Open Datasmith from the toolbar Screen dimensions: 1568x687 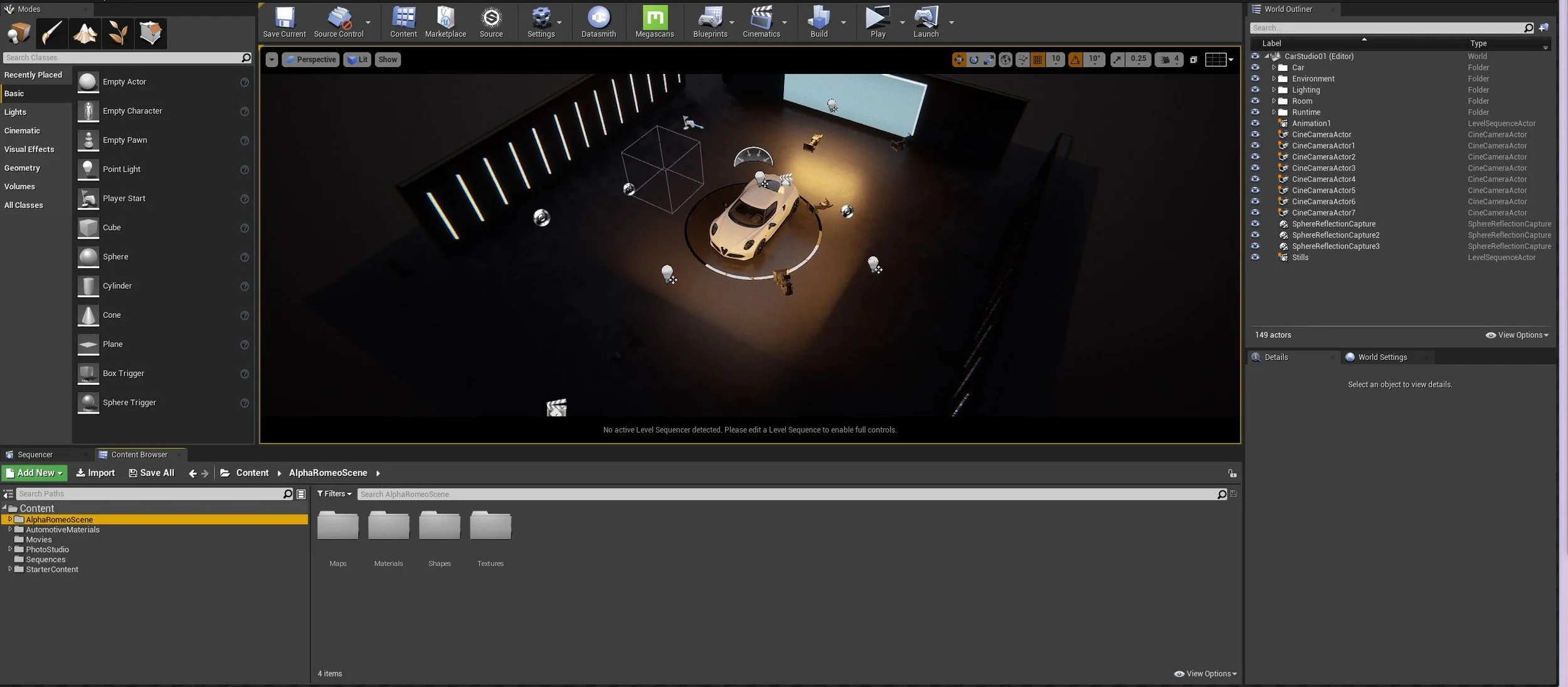(x=598, y=18)
